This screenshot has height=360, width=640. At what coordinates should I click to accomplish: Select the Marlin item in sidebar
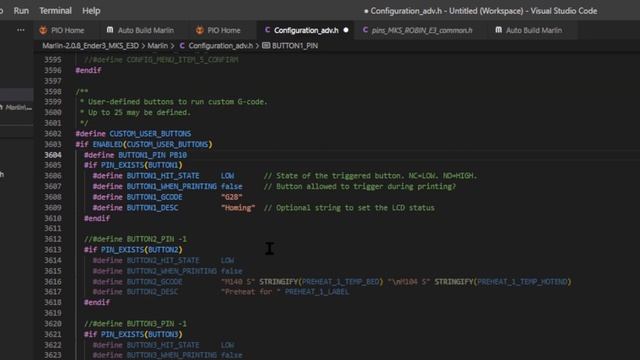pos(16,107)
